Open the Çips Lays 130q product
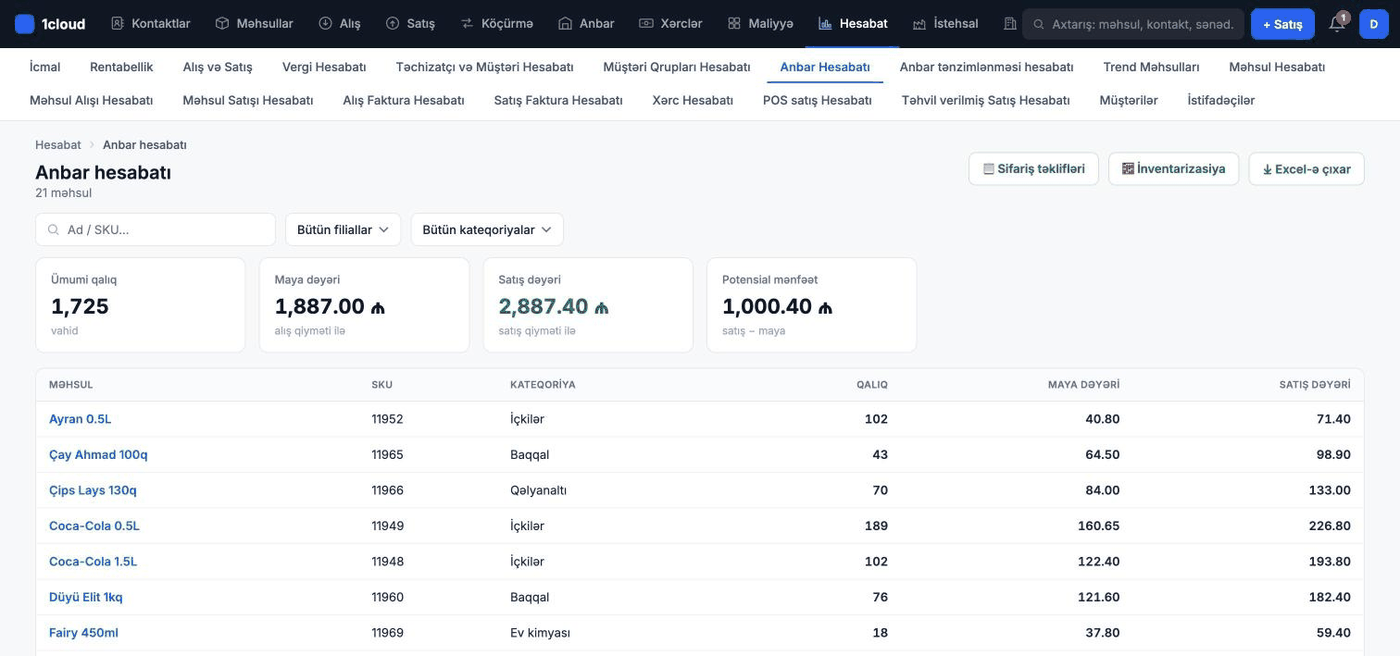The height and width of the screenshot is (656, 1400). click(93, 490)
